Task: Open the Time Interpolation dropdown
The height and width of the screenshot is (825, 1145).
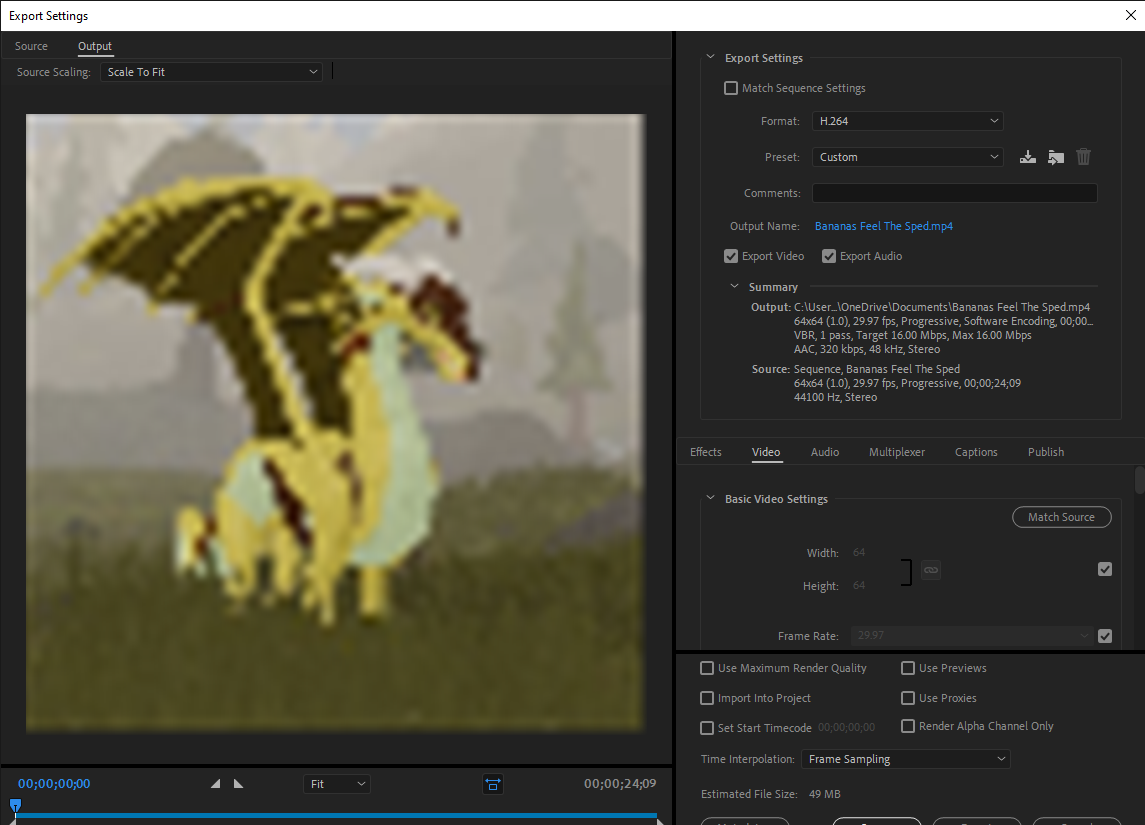Action: [904, 759]
